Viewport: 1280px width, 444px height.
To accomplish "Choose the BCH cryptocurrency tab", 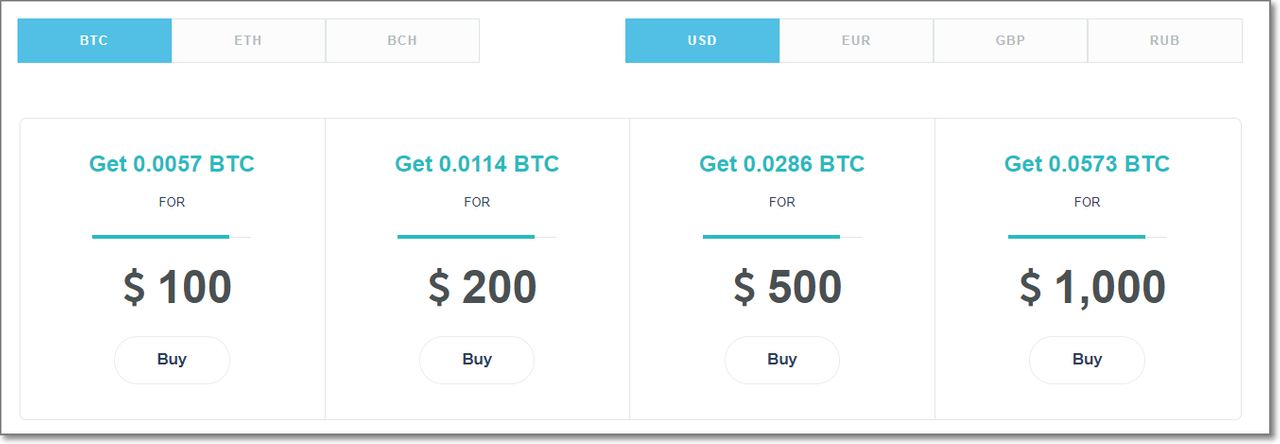I will pos(402,41).
